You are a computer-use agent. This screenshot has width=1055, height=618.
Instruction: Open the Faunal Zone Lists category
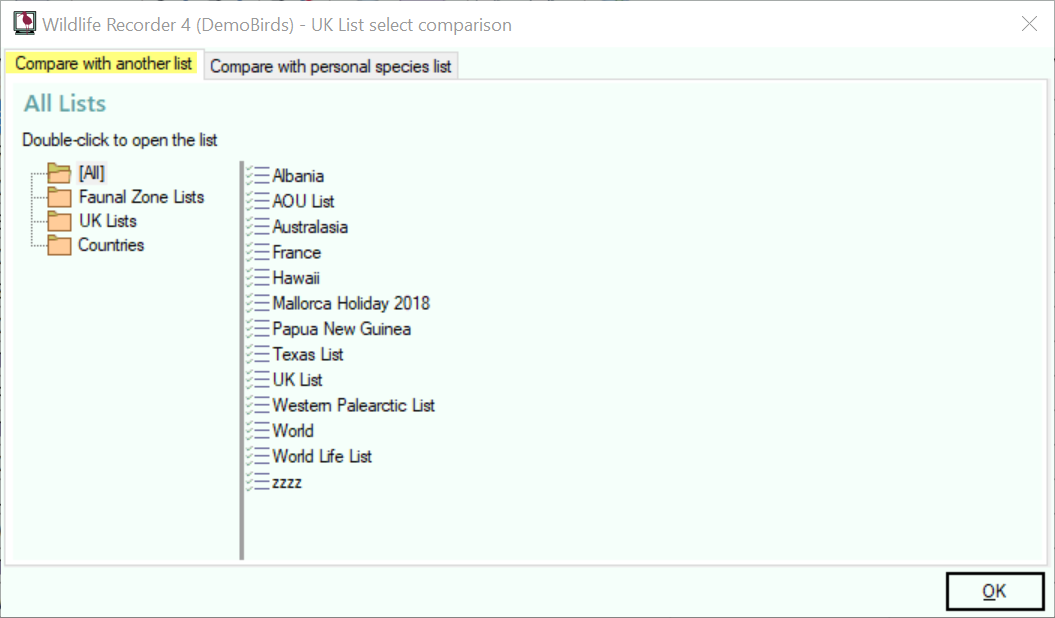click(x=141, y=197)
